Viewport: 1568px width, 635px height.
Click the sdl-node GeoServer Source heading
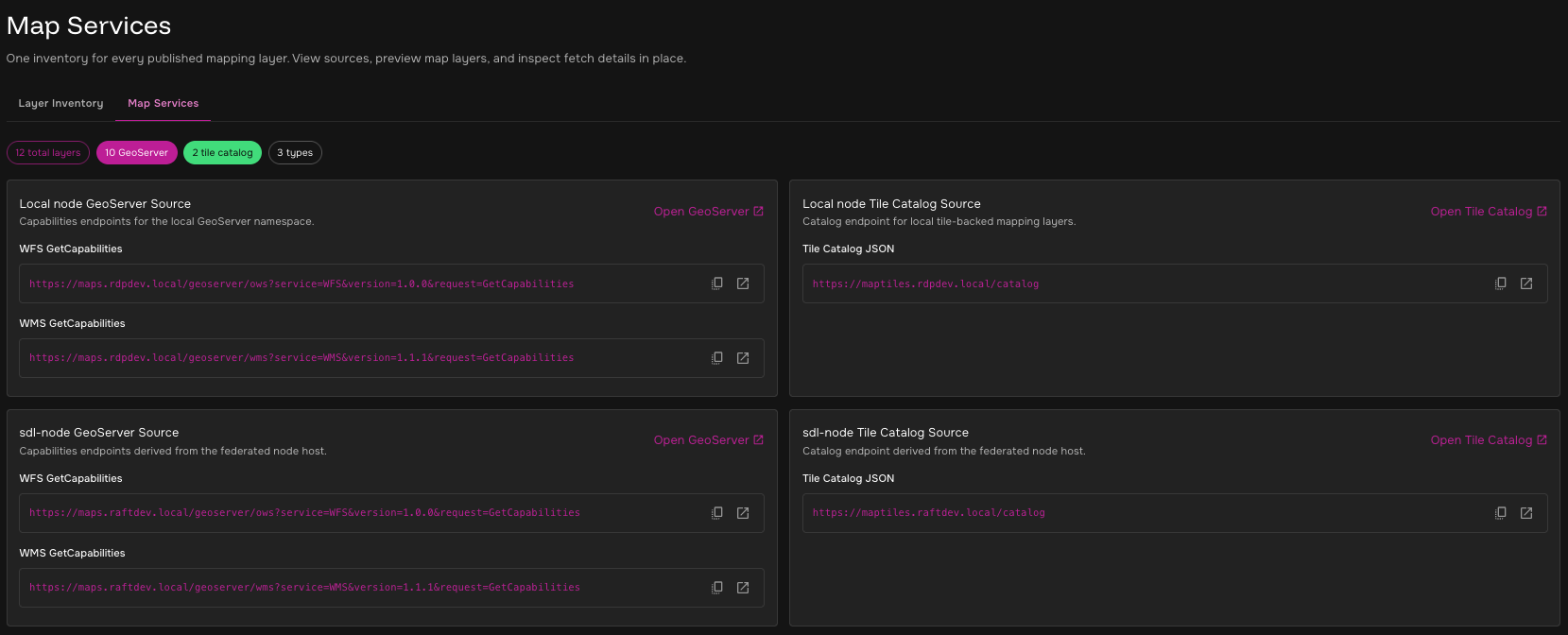click(99, 432)
